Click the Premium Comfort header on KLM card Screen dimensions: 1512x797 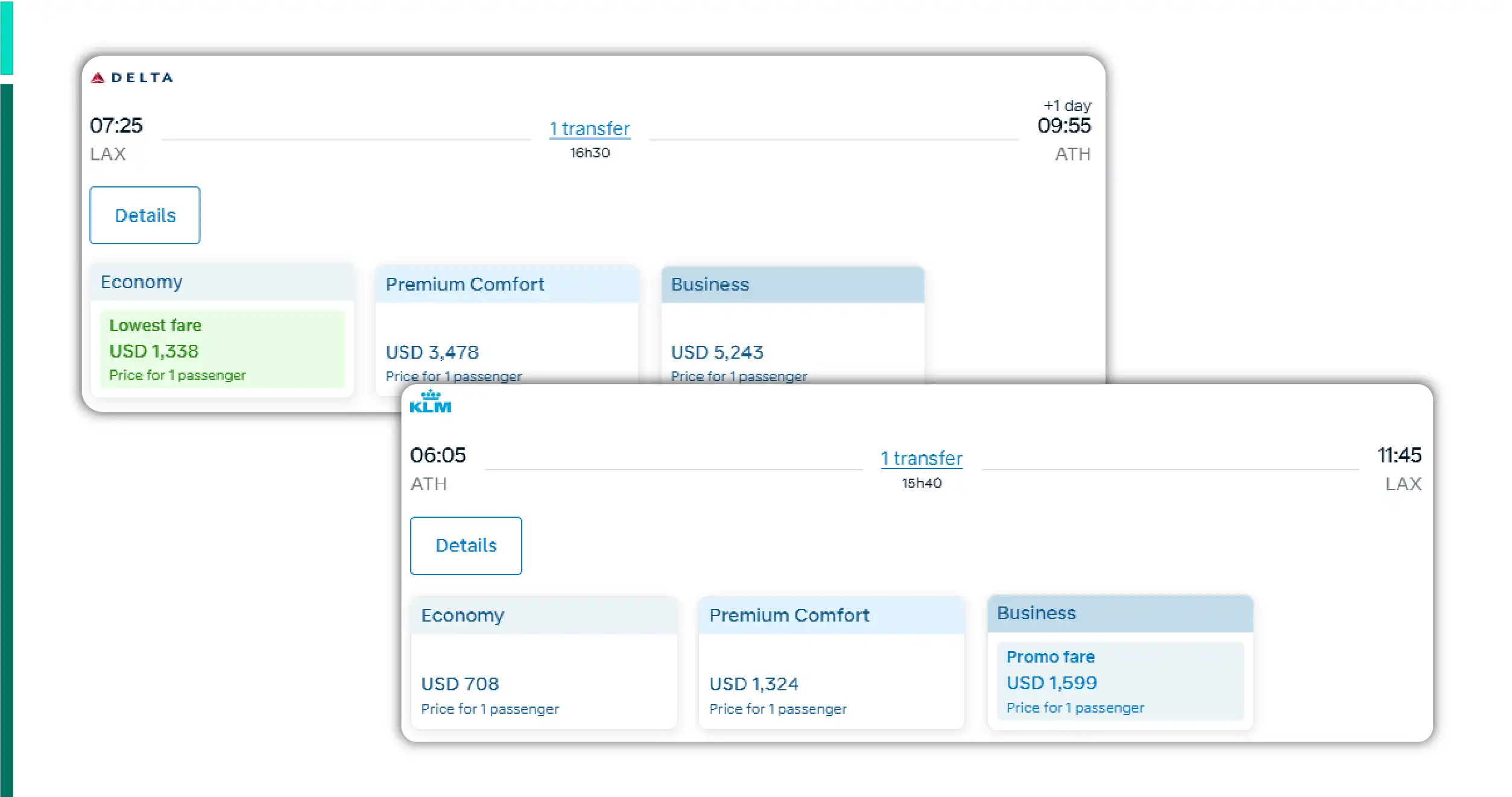tap(789, 616)
